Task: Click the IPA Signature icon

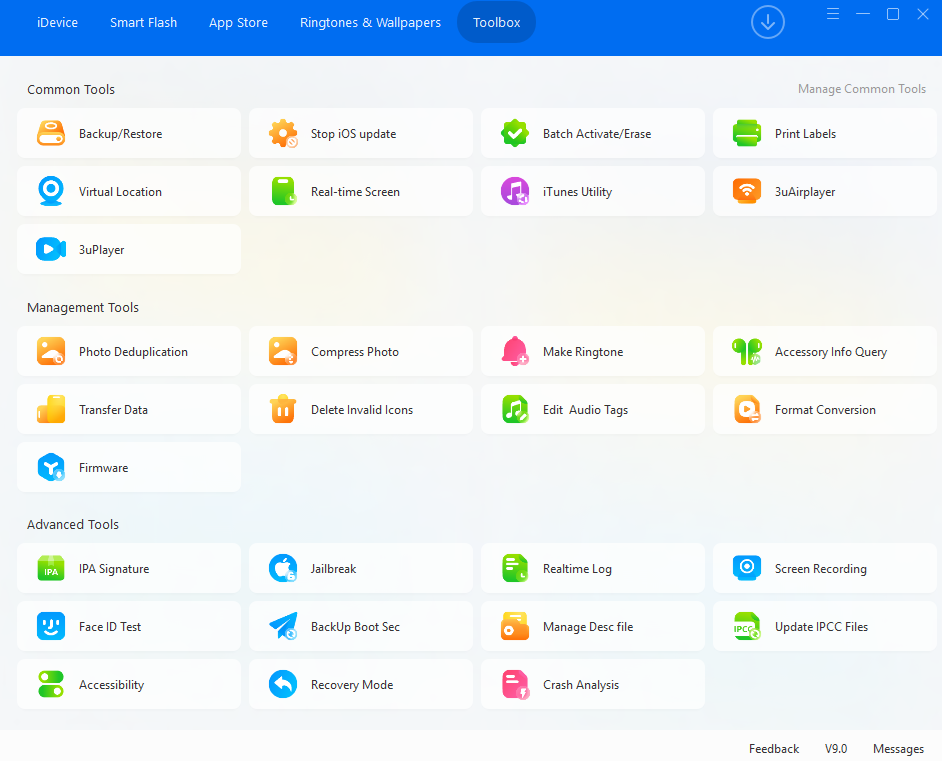Action: [51, 568]
